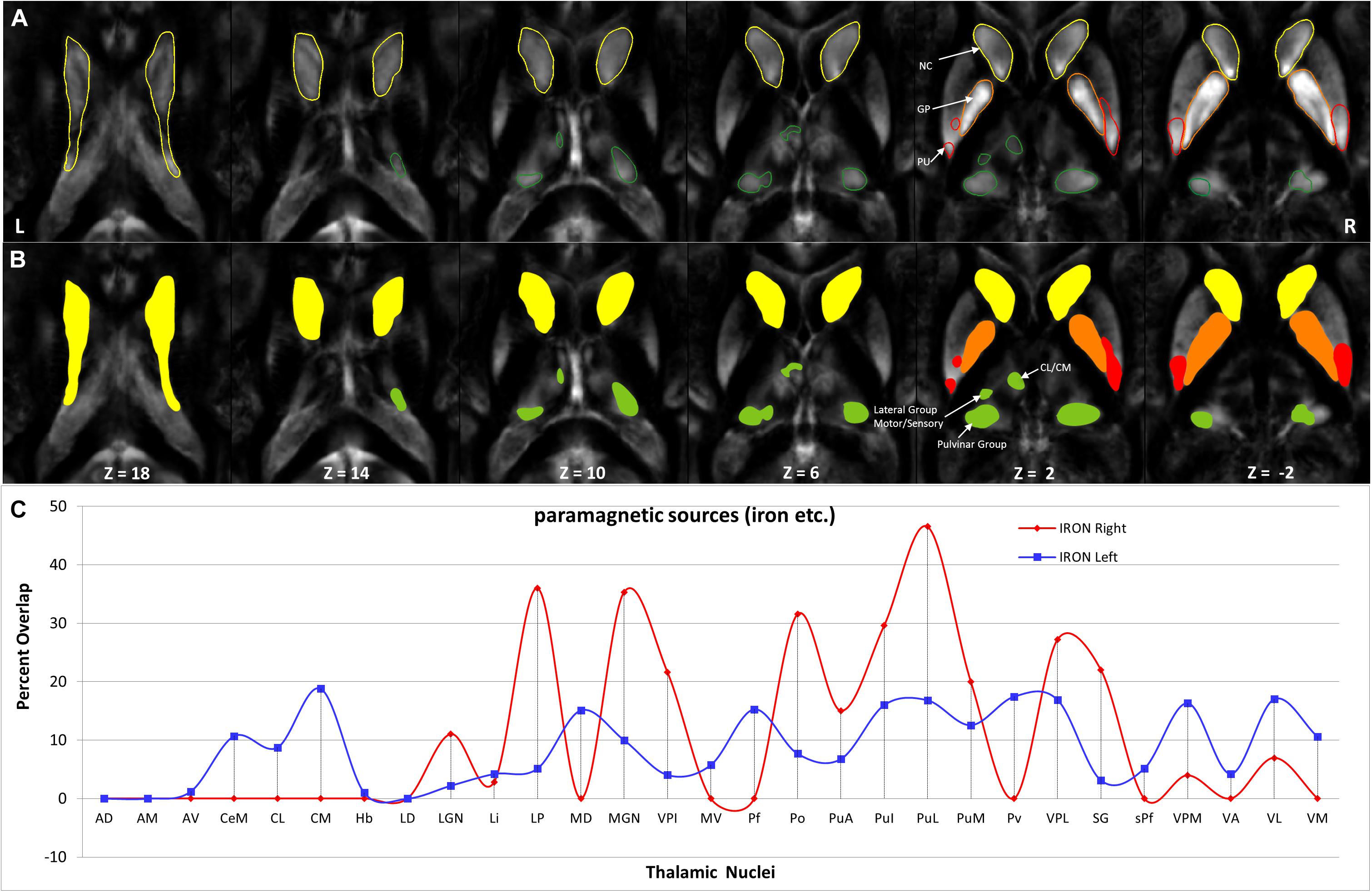The height and width of the screenshot is (892, 1372).
Task: Click the CM x-axis label
Action: pos(321,818)
